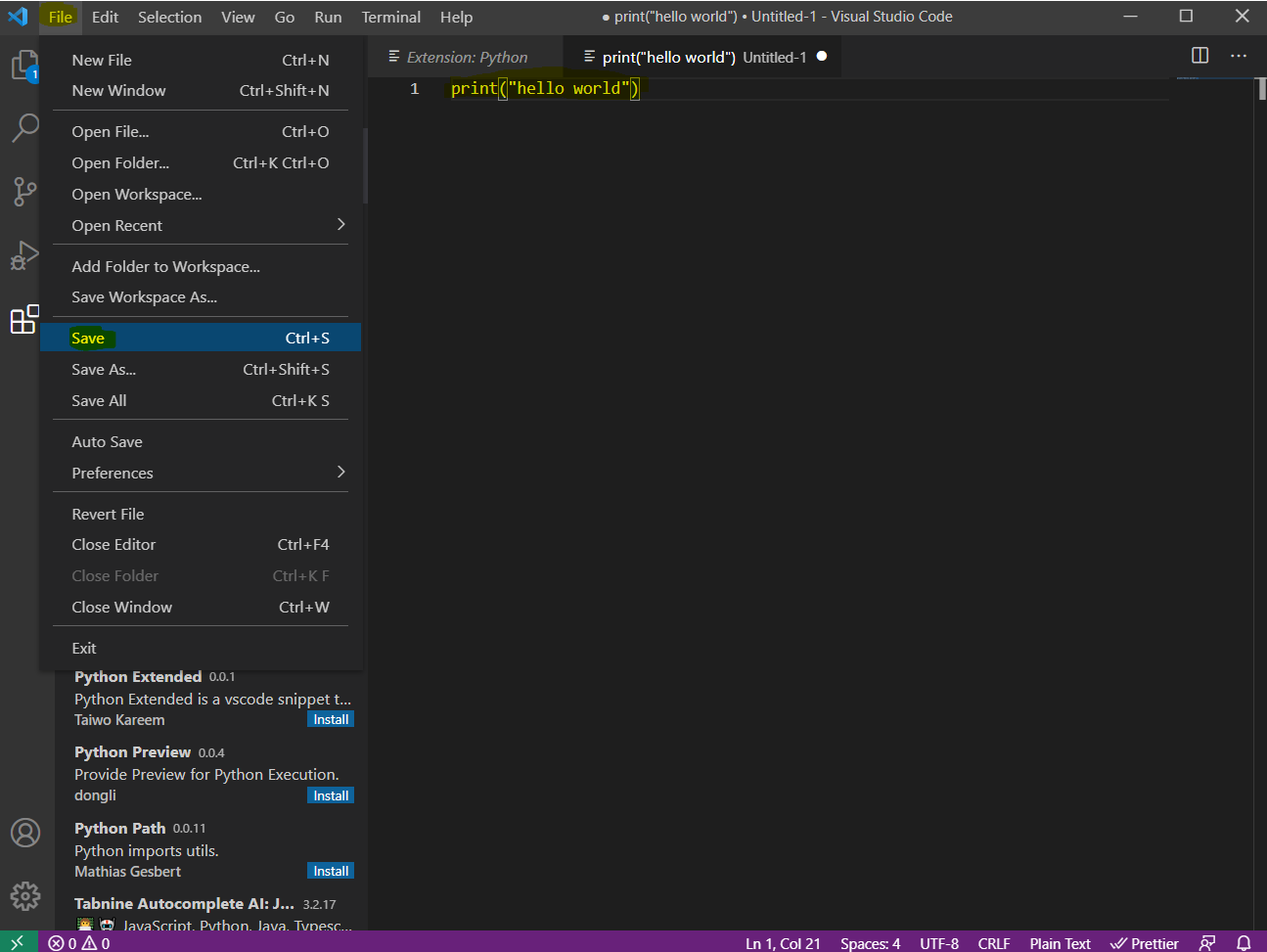Switch to the Untitled-1 editor tab

pyautogui.click(x=702, y=57)
